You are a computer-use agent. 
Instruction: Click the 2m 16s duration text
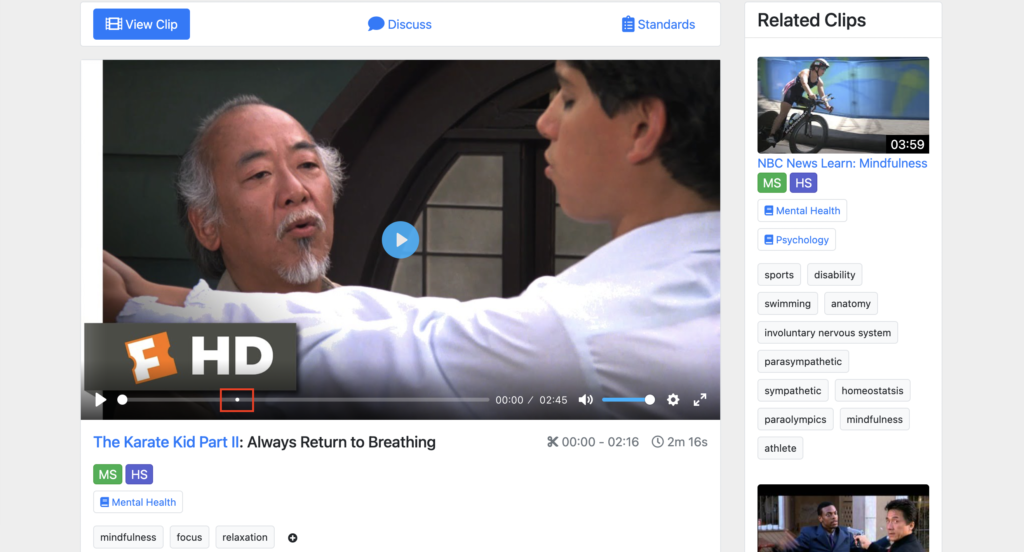click(x=680, y=442)
